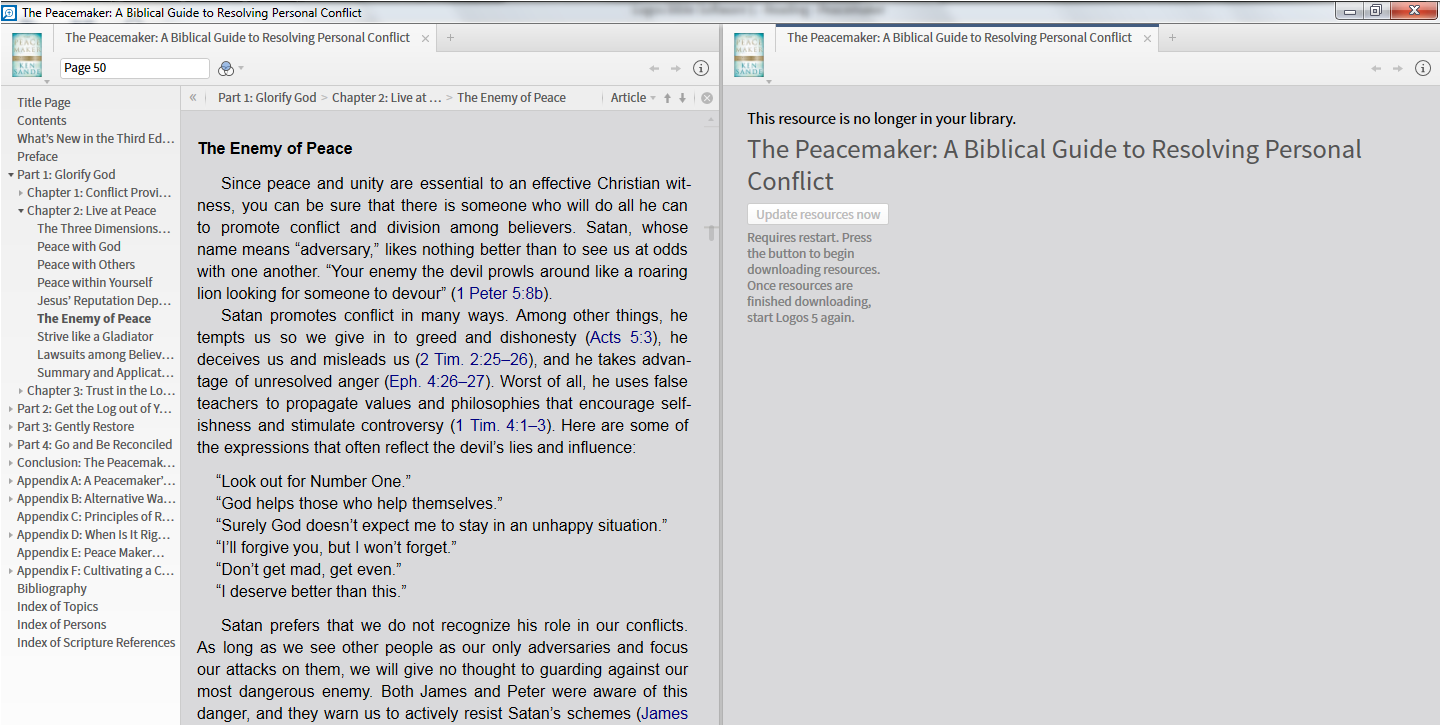Viewport: 1441px width, 726px height.
Task: Go to Strive like a Gladiator section
Action: point(95,337)
